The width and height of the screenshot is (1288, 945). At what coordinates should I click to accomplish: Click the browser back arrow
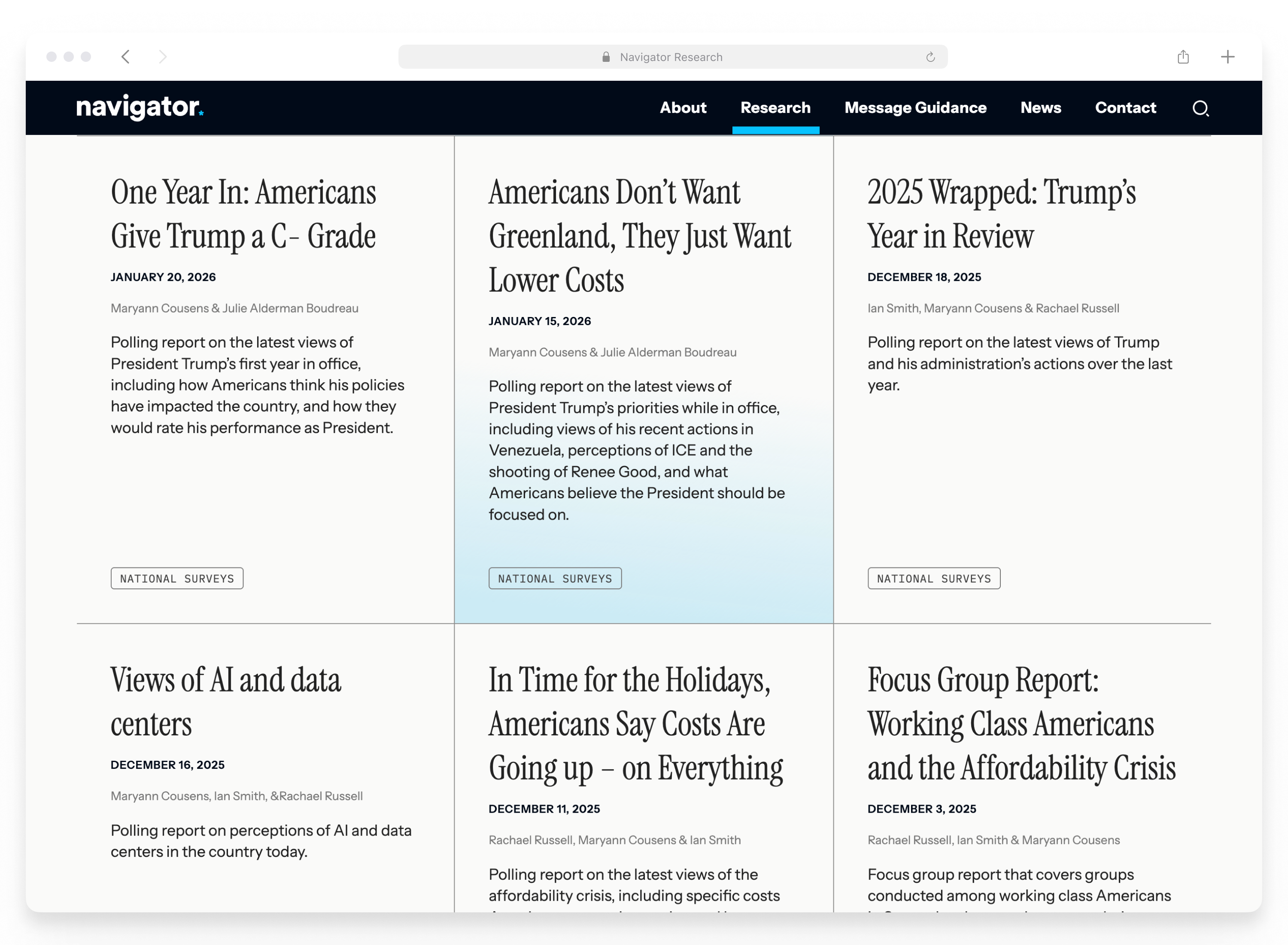[126, 57]
